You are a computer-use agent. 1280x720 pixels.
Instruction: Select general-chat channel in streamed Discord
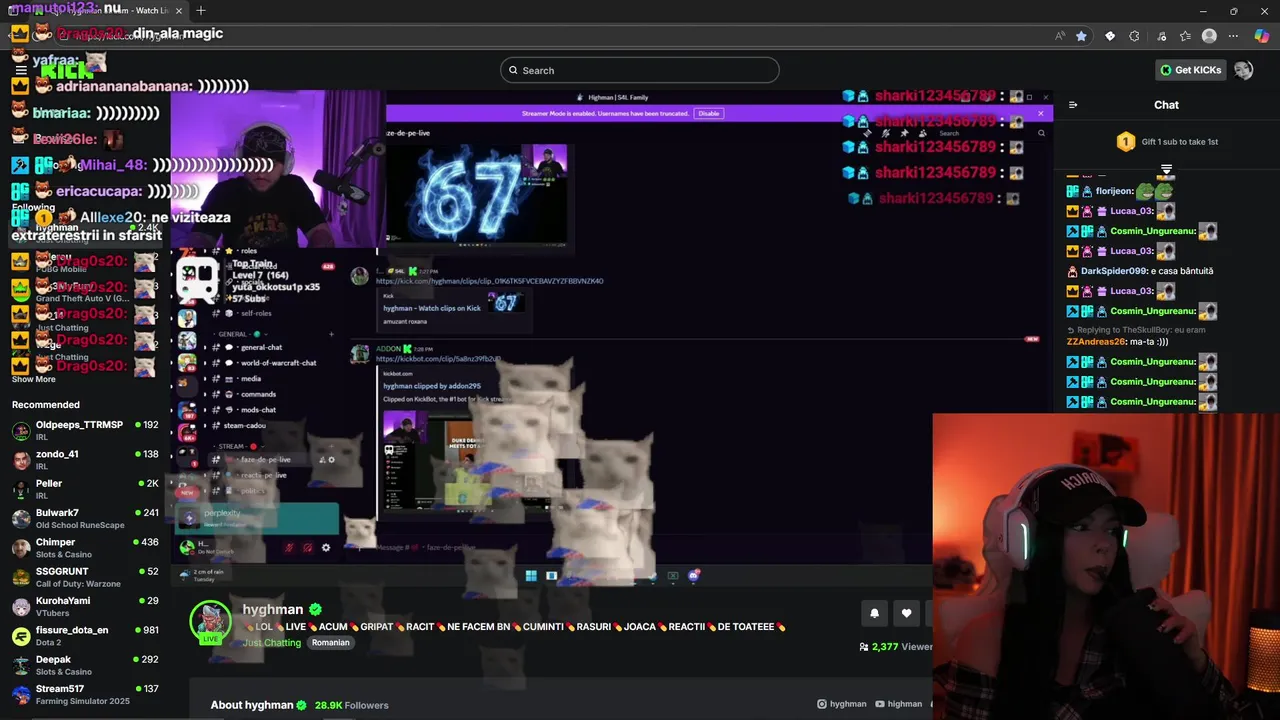tap(260, 348)
